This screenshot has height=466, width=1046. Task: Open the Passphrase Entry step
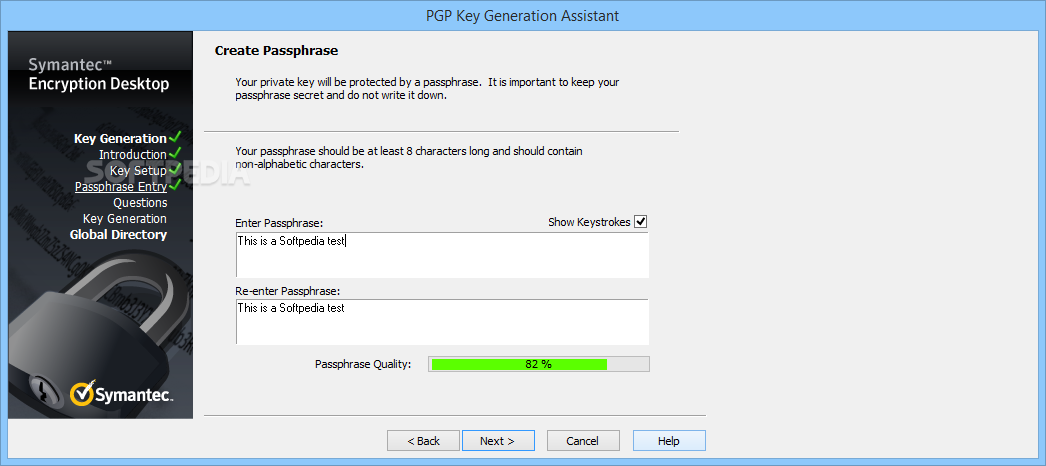pos(121,187)
